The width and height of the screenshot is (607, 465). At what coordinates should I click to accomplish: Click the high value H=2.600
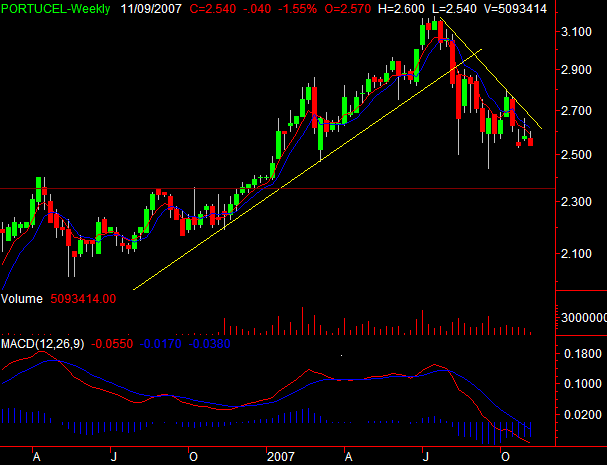401,9
